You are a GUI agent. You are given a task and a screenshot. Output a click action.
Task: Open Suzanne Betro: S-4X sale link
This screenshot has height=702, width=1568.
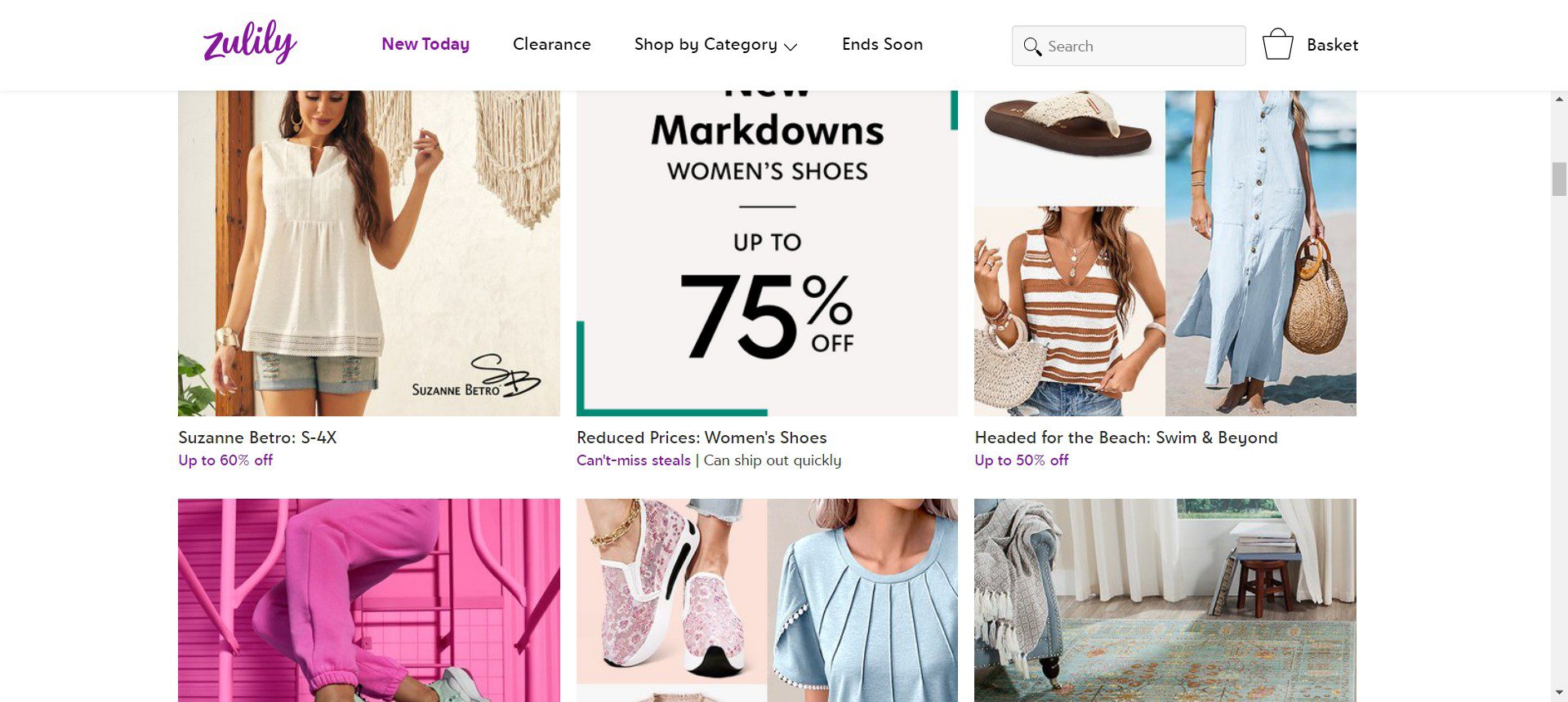click(x=257, y=438)
